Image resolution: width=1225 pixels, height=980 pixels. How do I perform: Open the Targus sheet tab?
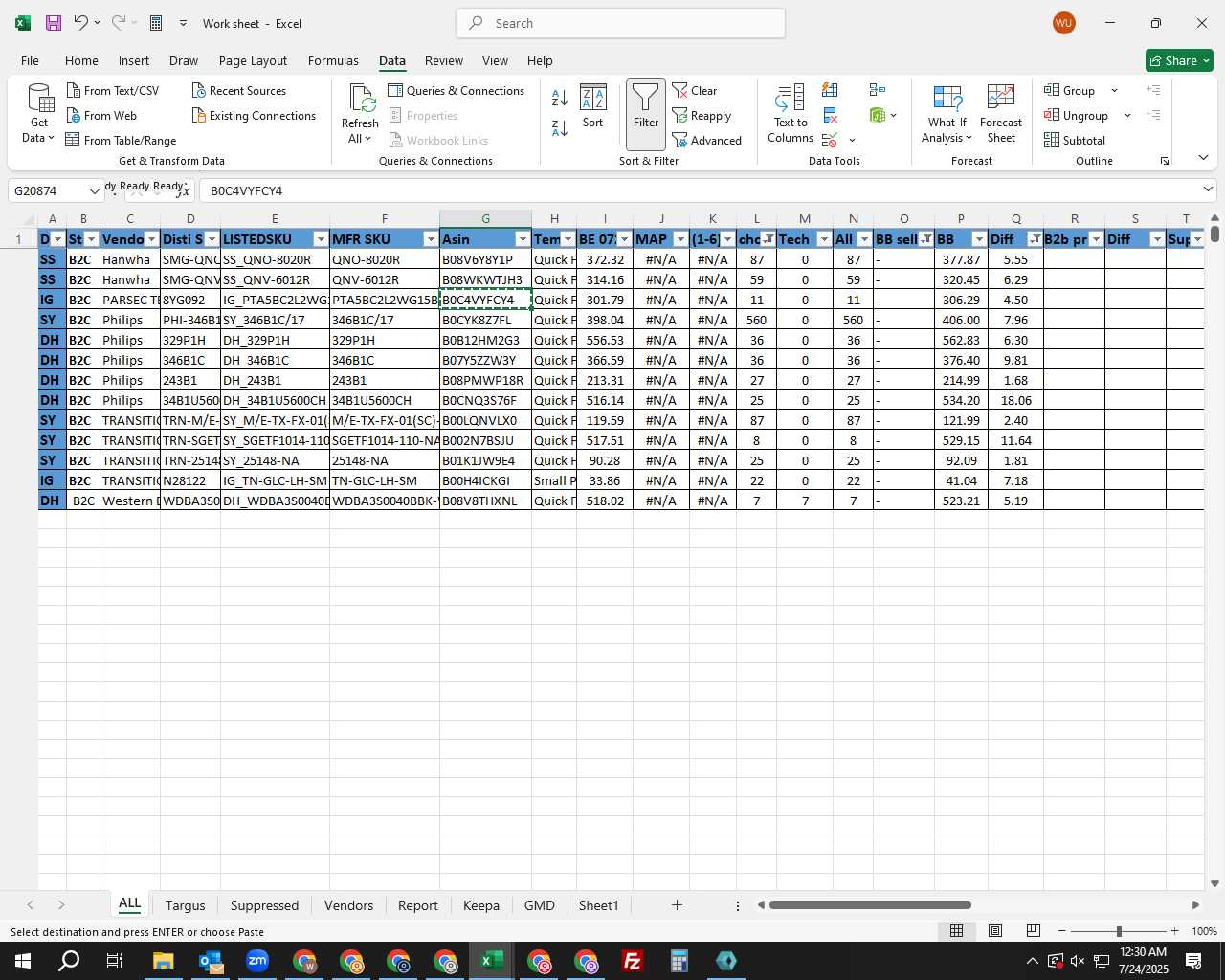pyautogui.click(x=185, y=905)
